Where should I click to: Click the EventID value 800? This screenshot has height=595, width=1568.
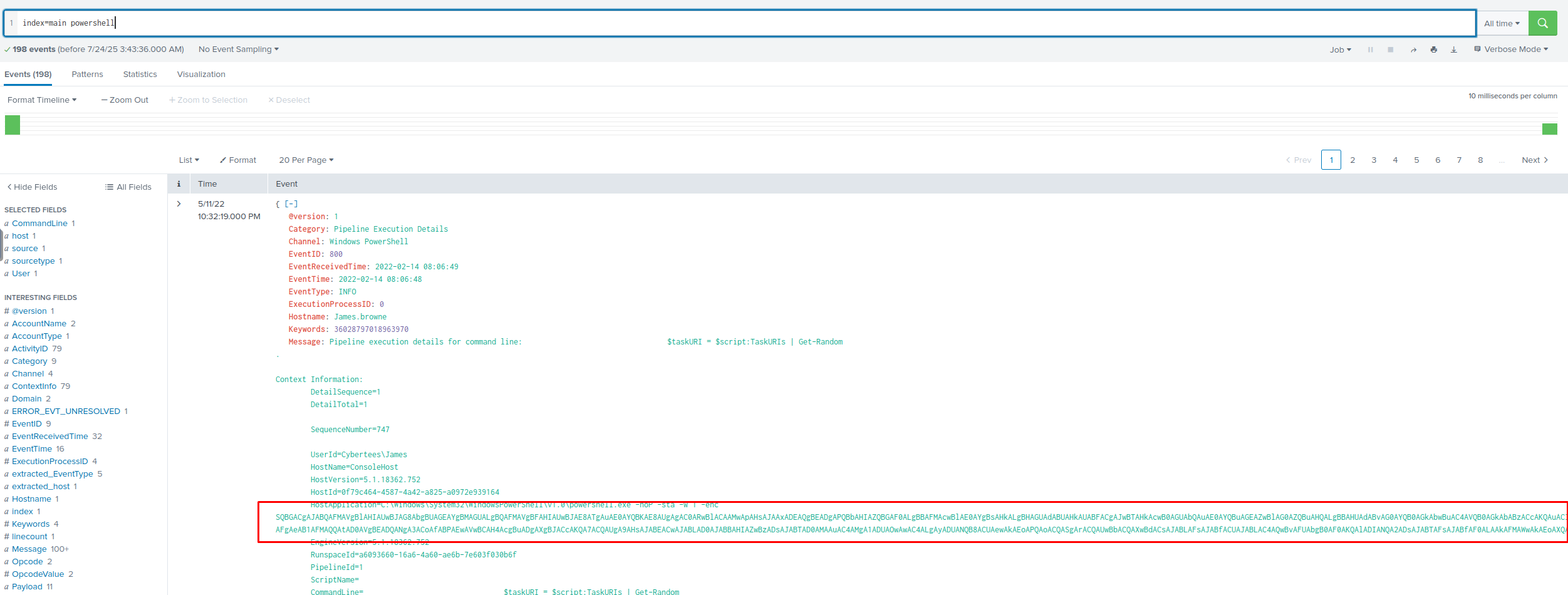(x=336, y=254)
